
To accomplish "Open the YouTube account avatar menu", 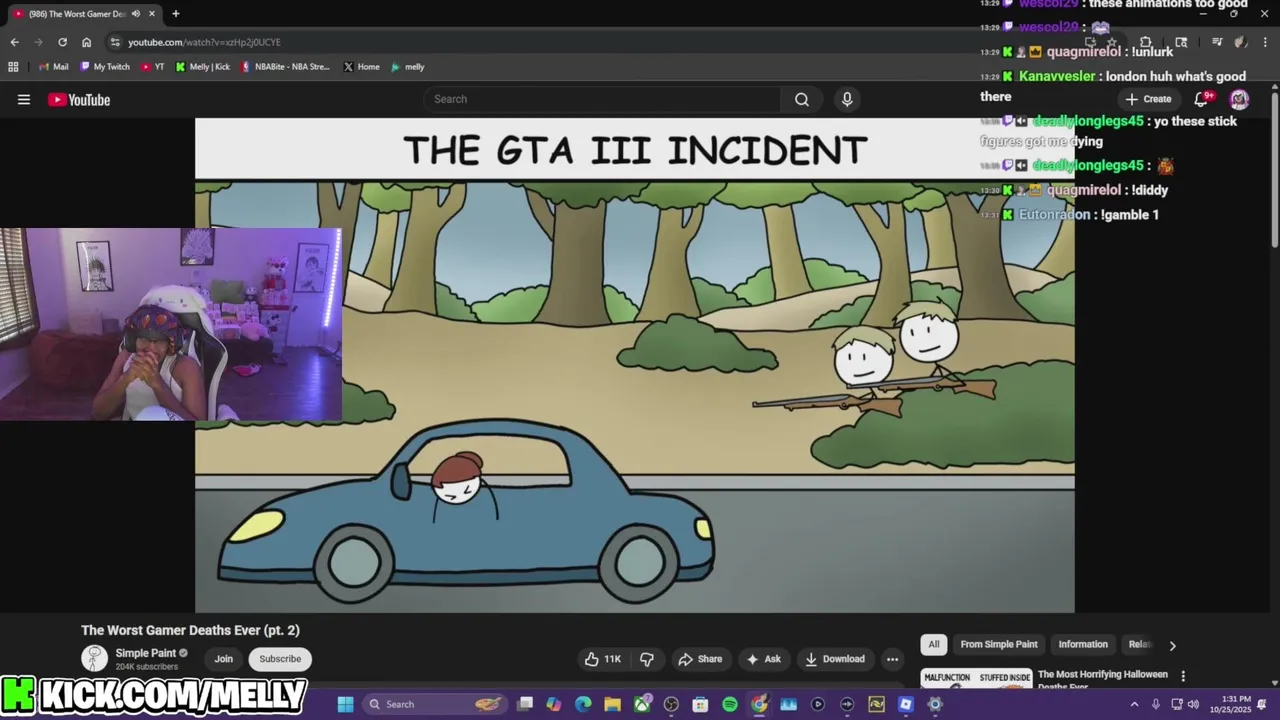I will (x=1239, y=98).
